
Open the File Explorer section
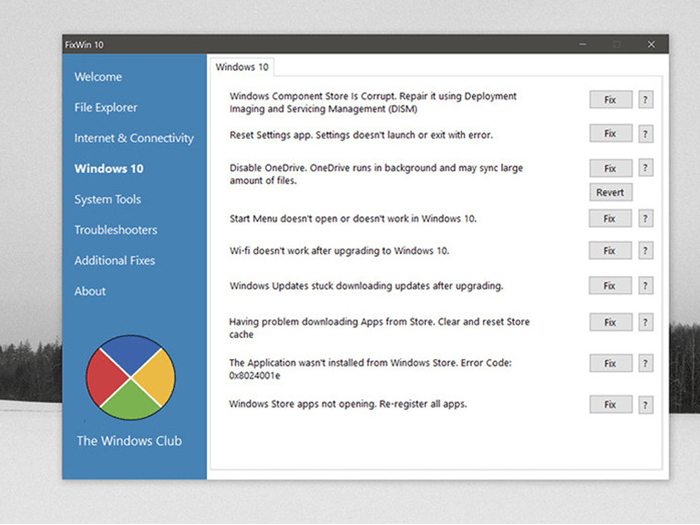click(106, 108)
